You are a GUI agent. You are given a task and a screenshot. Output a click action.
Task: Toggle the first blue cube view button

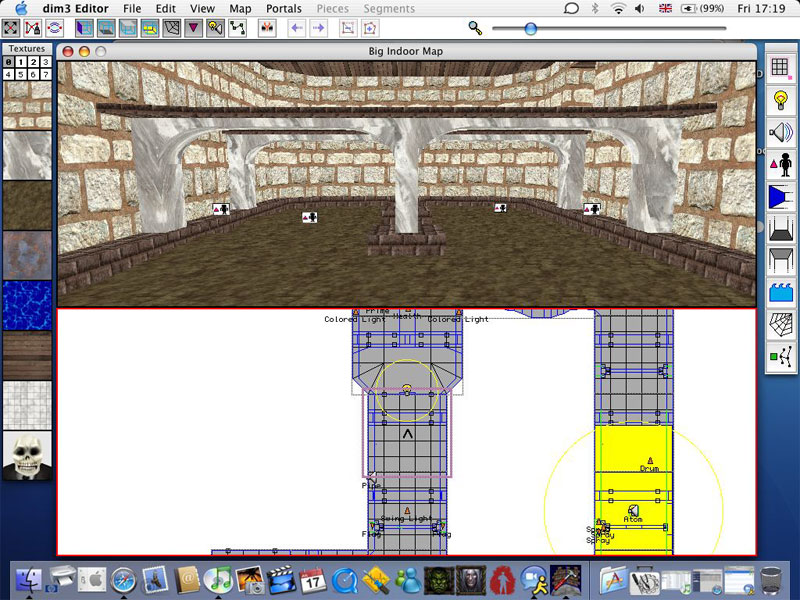click(x=82, y=28)
